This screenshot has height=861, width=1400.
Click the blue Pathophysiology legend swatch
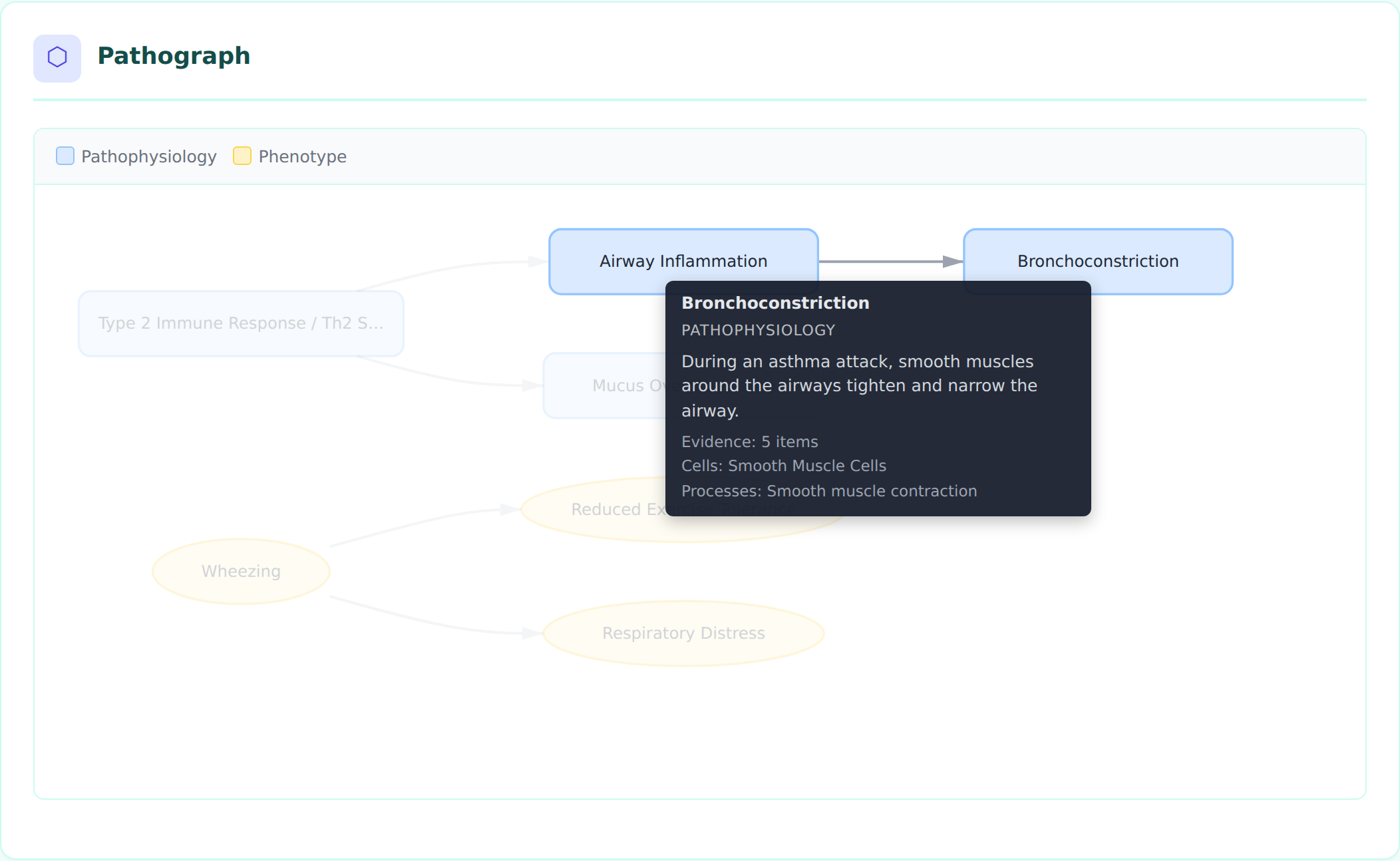pyautogui.click(x=65, y=156)
